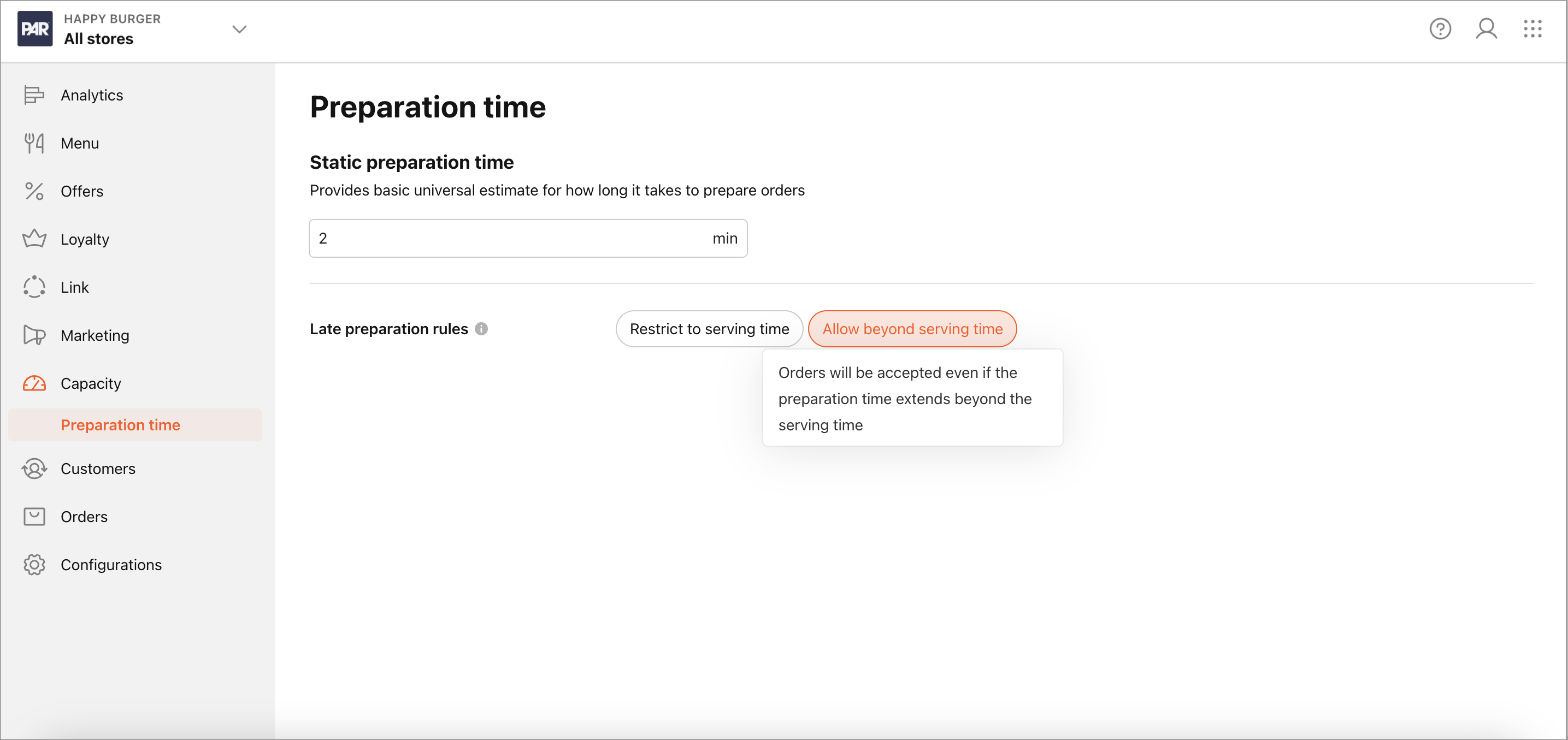Click the Marketing megaphone icon

34,335
